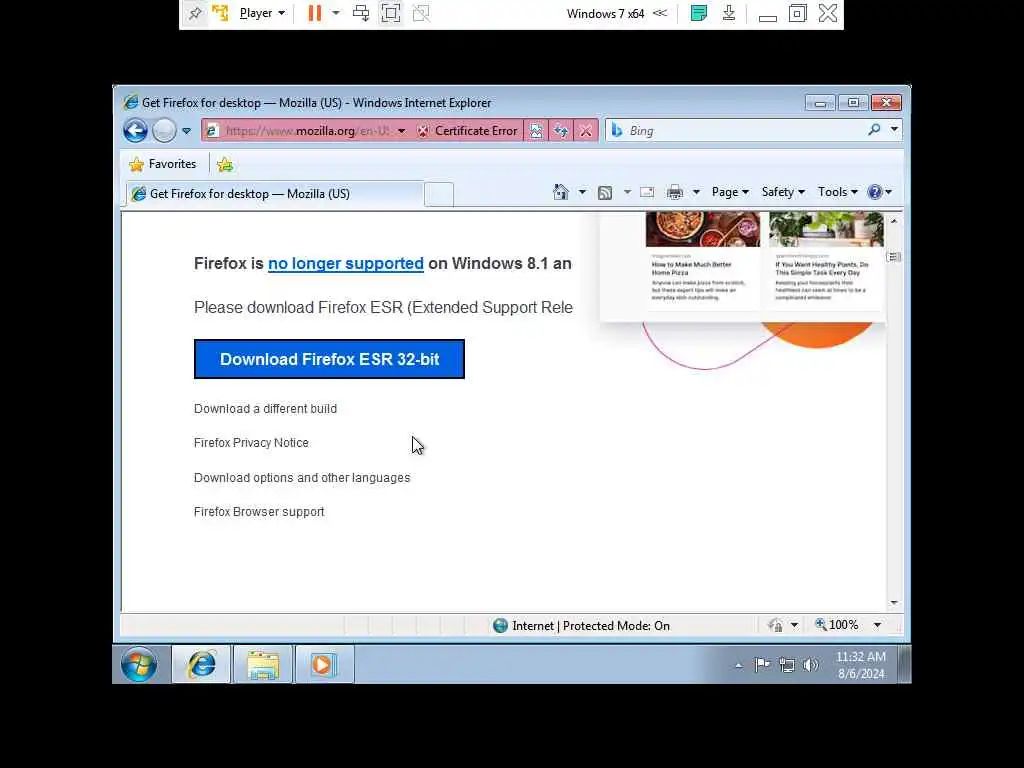
Task: Click Internet Protected Mode status globe icon
Action: 500,626
